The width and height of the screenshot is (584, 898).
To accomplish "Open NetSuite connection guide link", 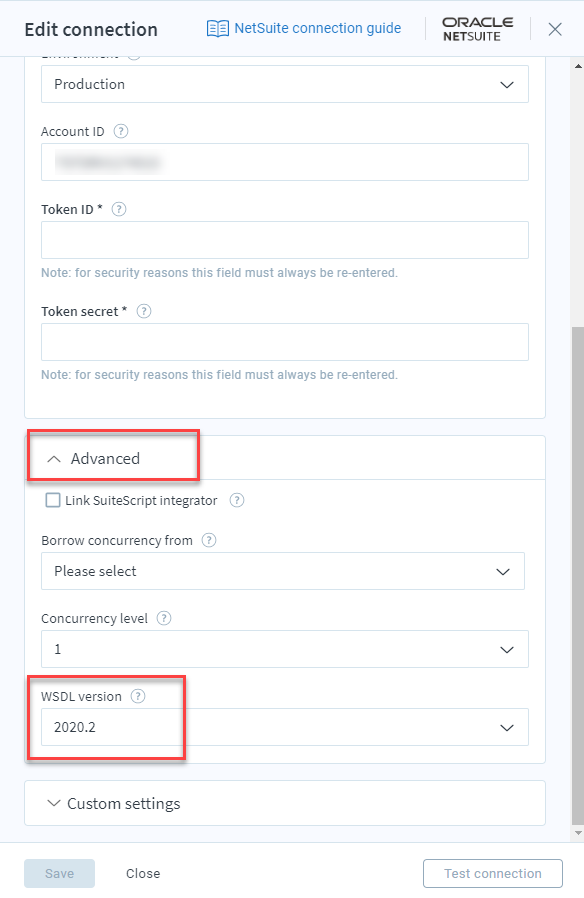I will (318, 28).
